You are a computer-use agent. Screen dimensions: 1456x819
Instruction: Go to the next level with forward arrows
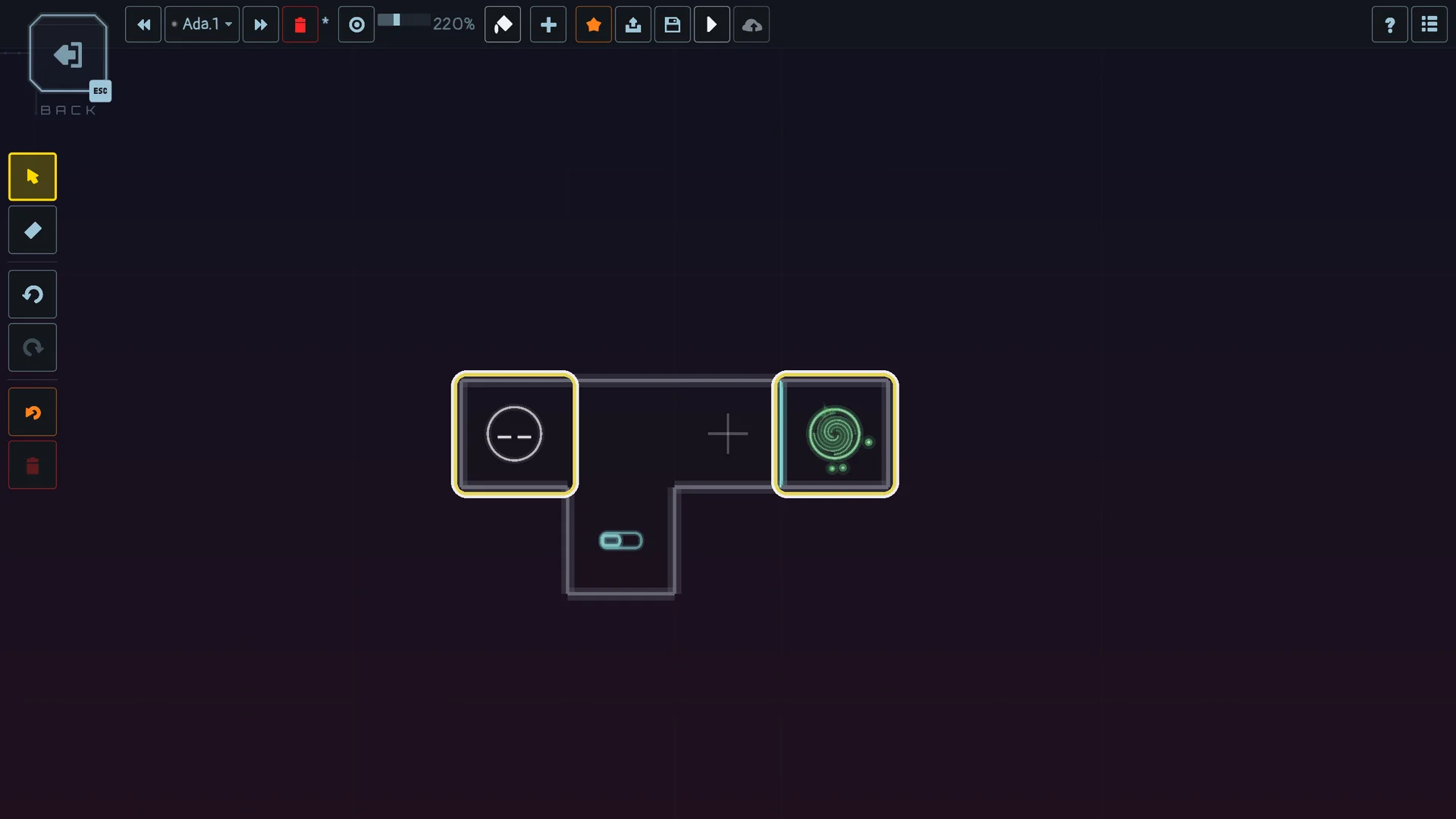pos(261,24)
